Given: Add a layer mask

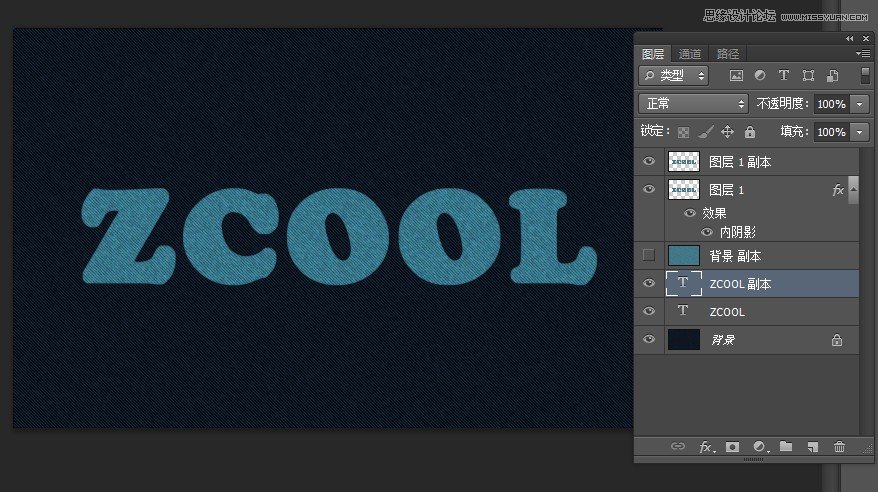Looking at the screenshot, I should [732, 447].
